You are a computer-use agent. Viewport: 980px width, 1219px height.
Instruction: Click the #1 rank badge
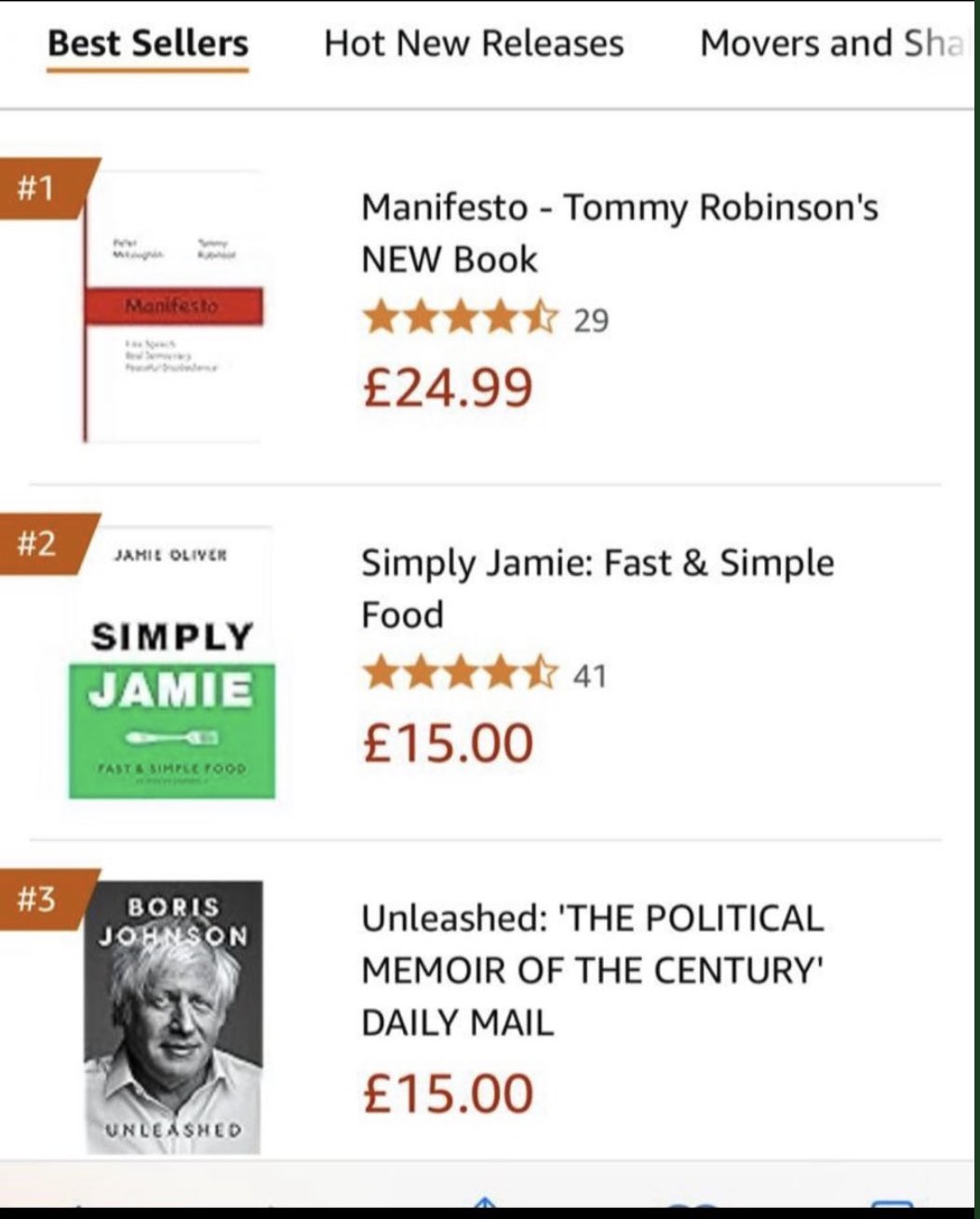point(40,189)
